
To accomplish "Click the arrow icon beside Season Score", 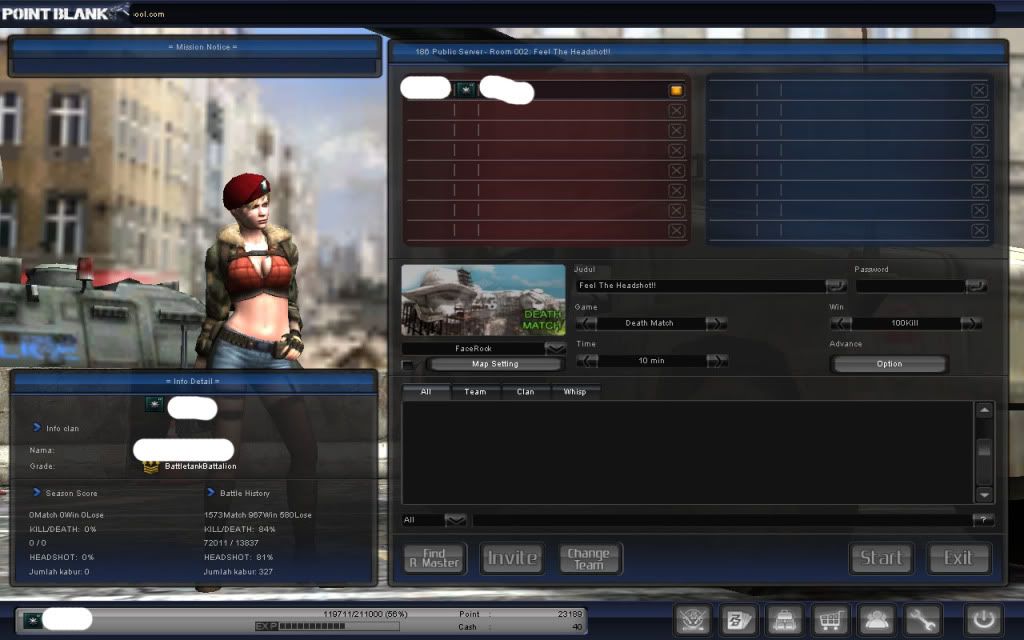I will tap(37, 492).
